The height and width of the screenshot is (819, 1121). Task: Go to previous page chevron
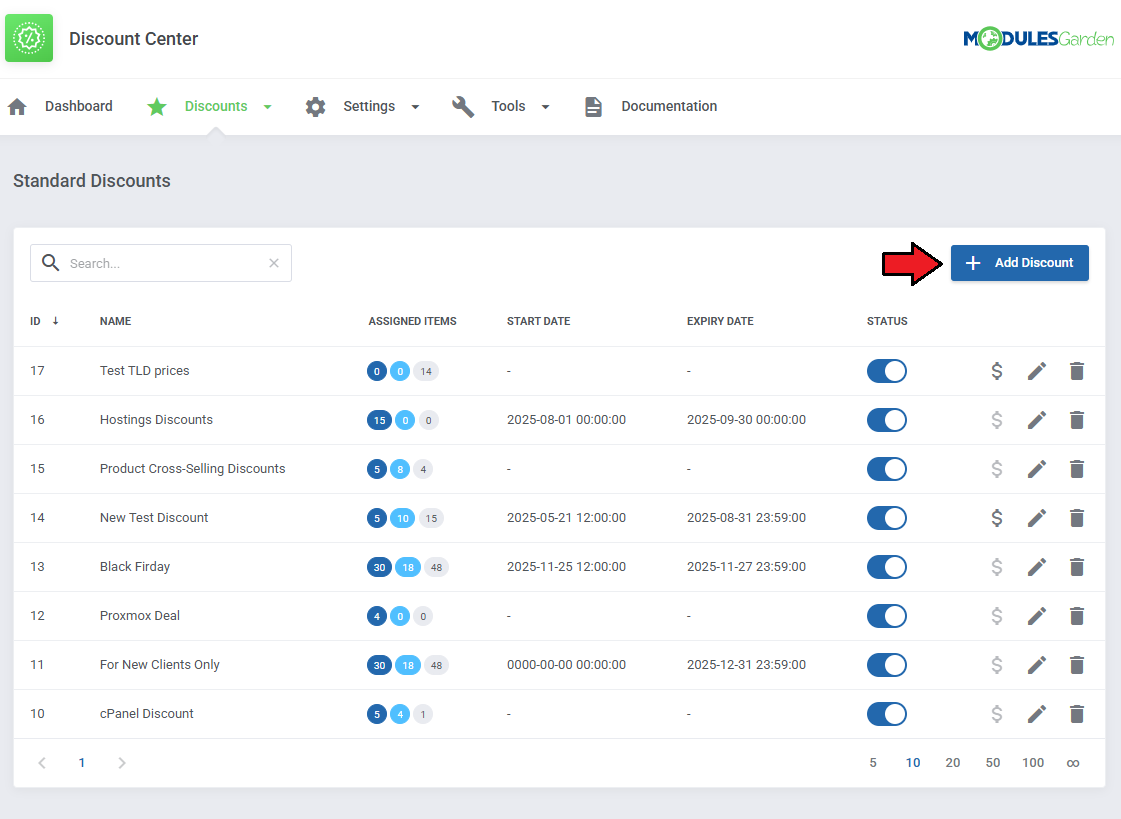[42, 763]
